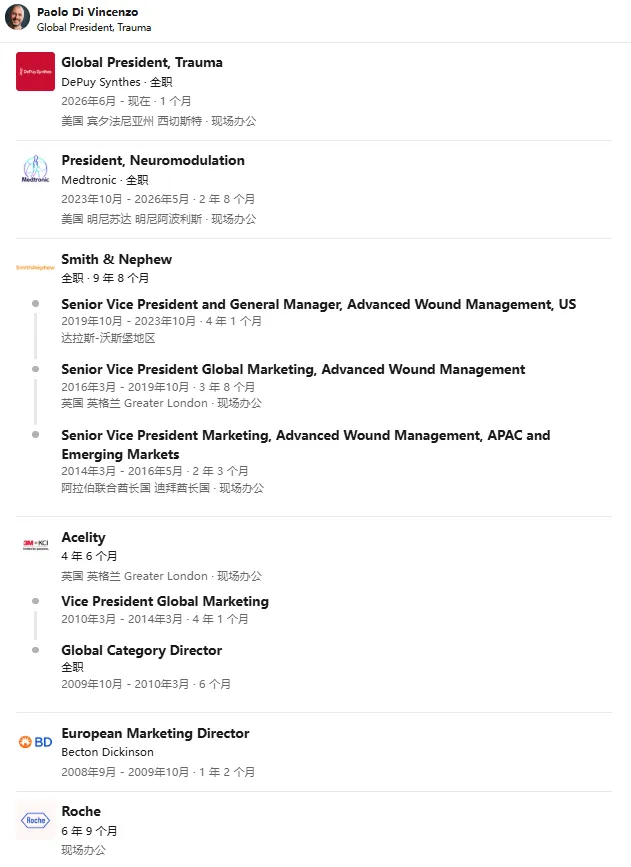Open the Acelity company heading
The image size is (631, 867).
click(84, 537)
